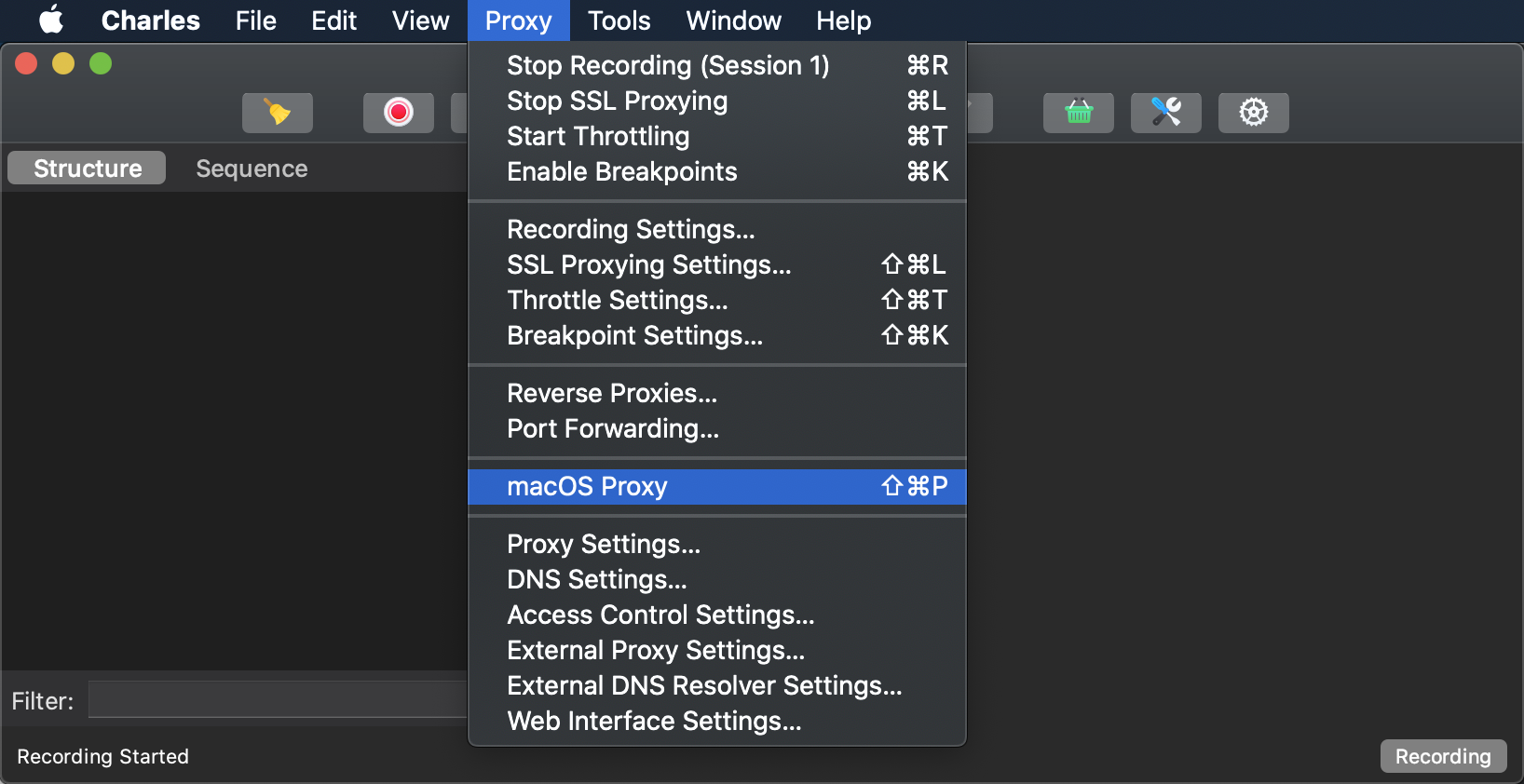The height and width of the screenshot is (784, 1524).
Task: Open Port Forwarding...
Action: click(717, 428)
